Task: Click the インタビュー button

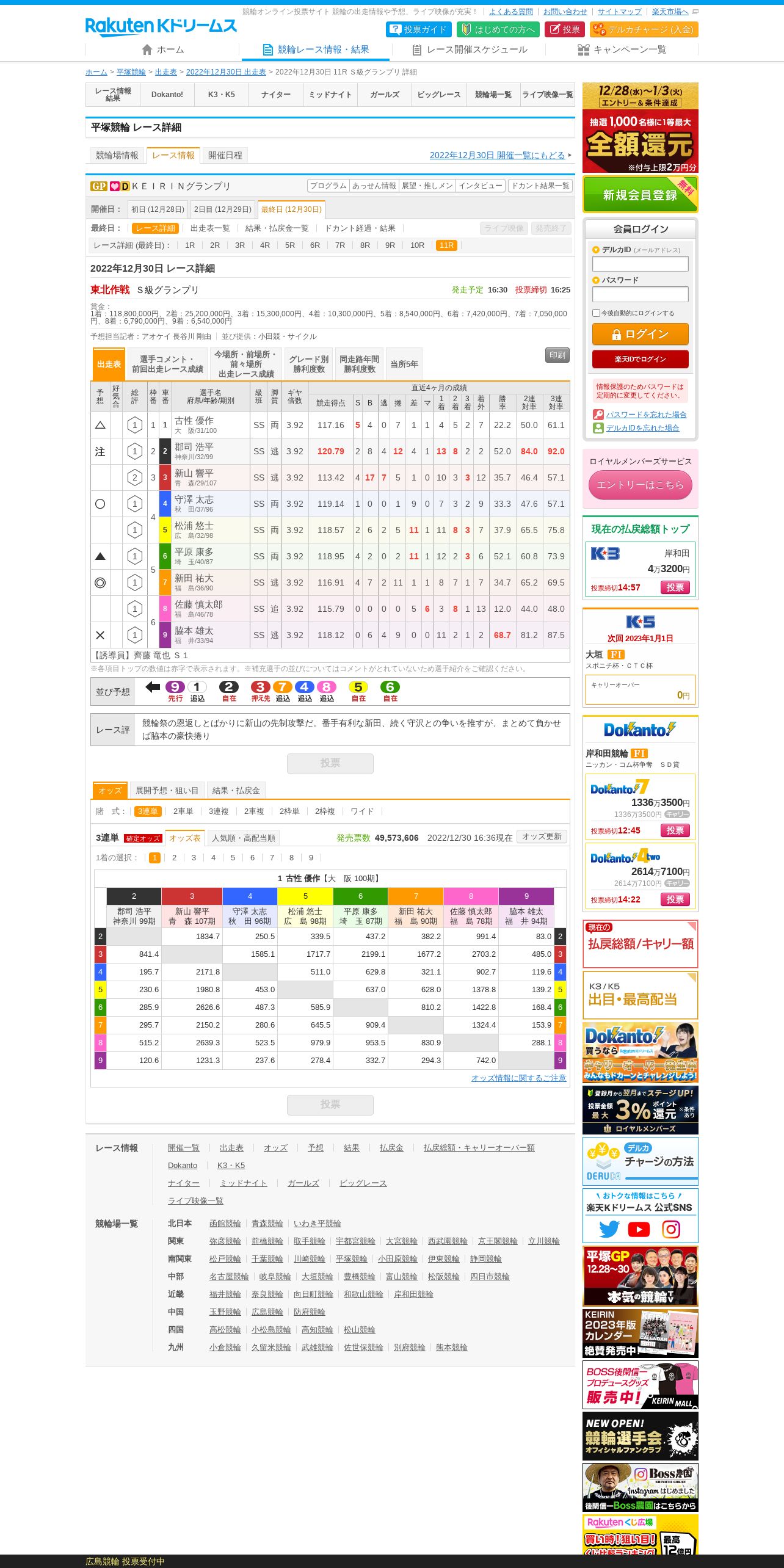Action: click(481, 186)
